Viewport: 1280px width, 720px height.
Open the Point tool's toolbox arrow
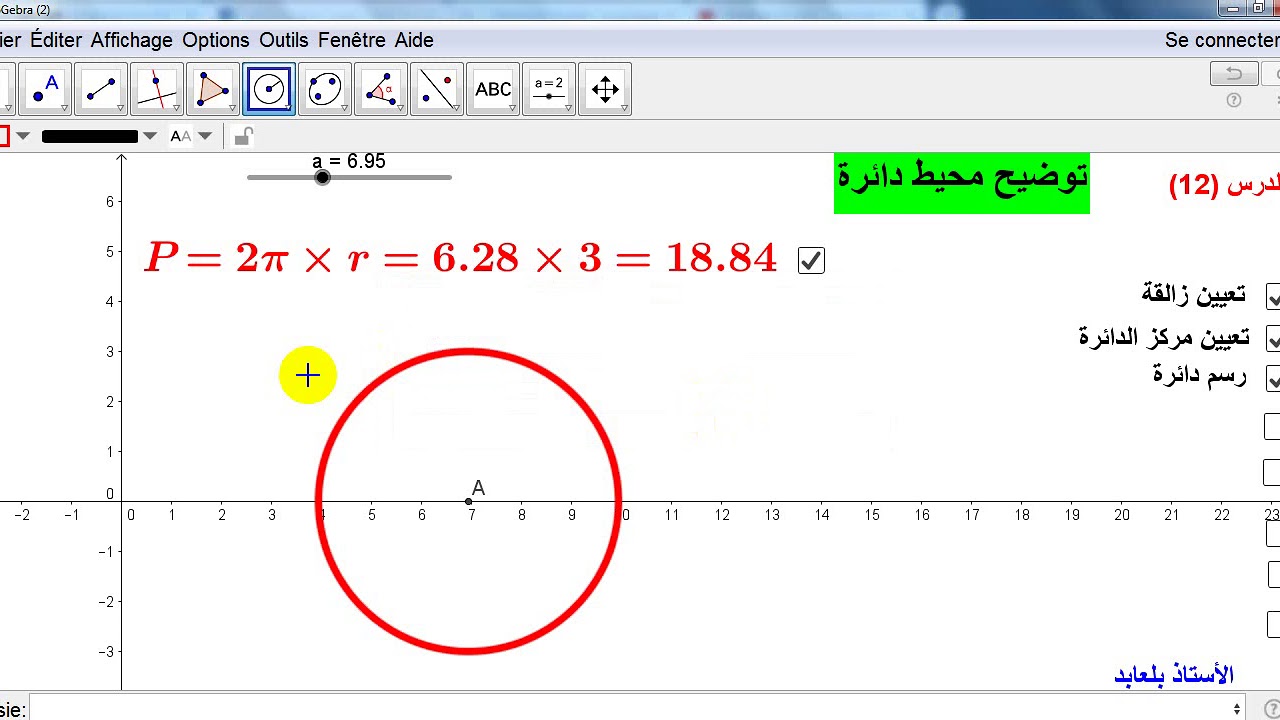point(64,108)
